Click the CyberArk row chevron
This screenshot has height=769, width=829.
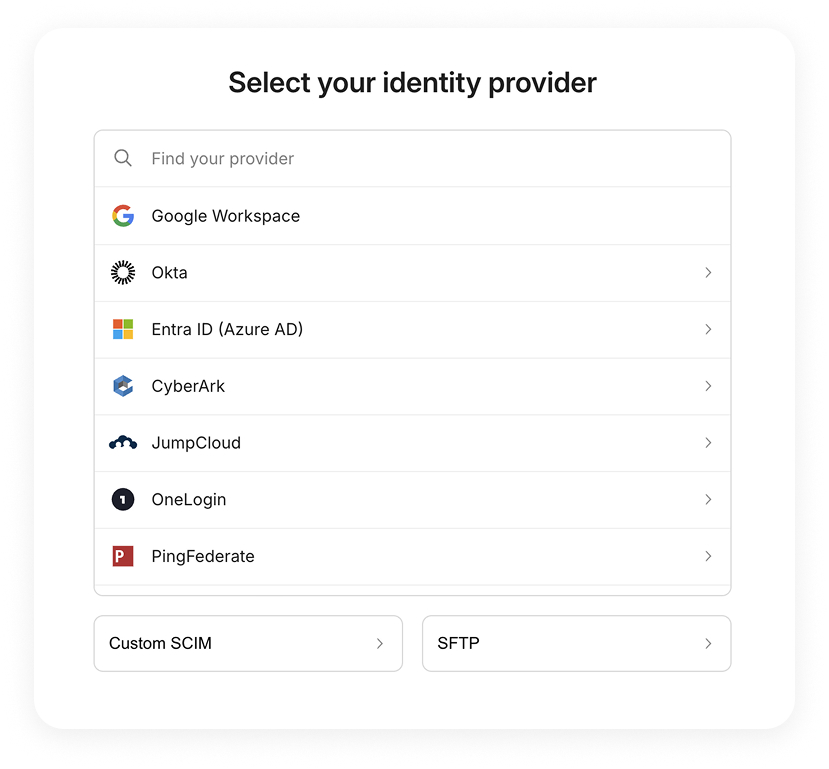(x=708, y=386)
